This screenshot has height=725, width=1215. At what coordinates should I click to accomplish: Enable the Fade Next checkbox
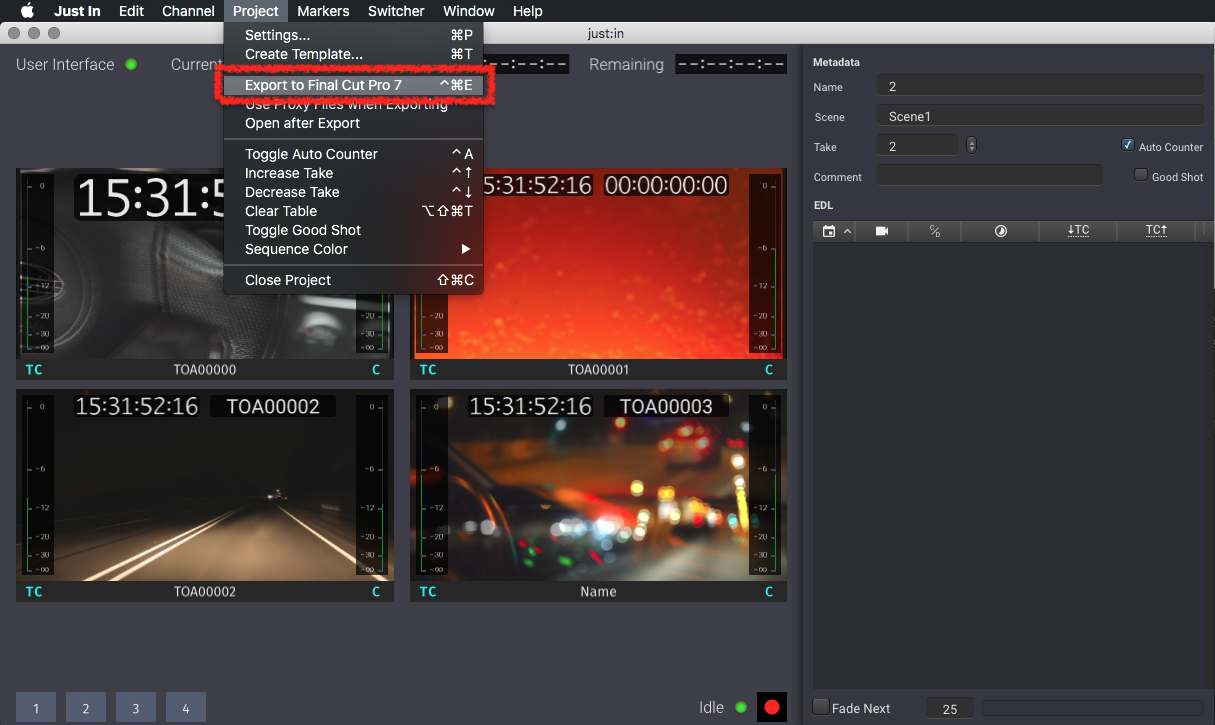[x=821, y=707]
